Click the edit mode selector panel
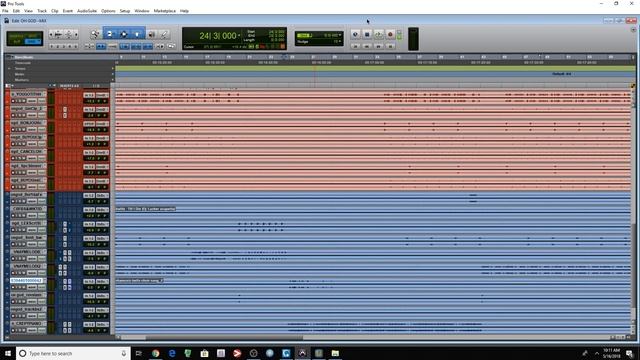This screenshot has height=360, width=640. [24, 38]
